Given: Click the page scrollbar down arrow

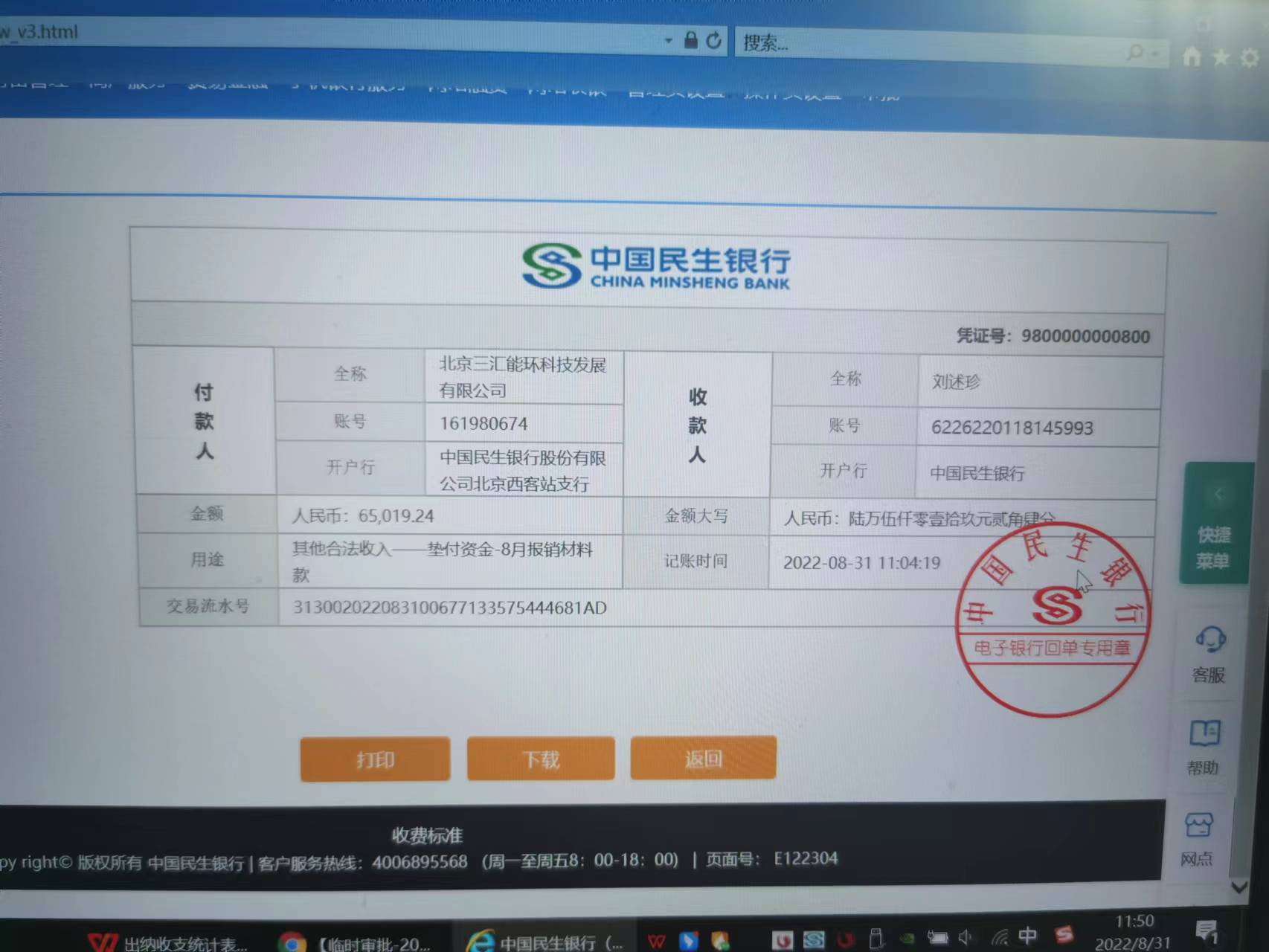Looking at the screenshot, I should tap(1239, 887).
